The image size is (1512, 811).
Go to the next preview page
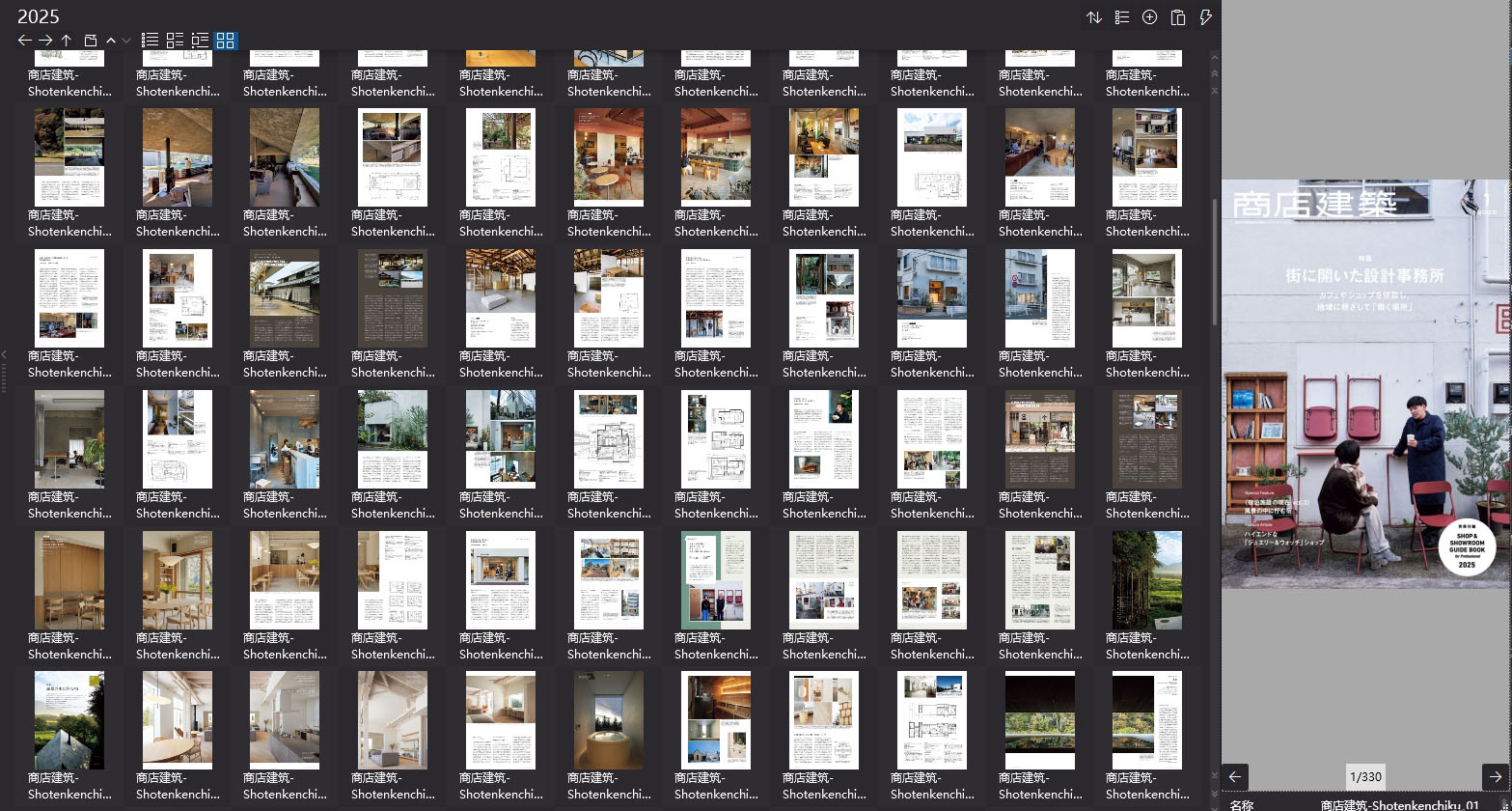[x=1495, y=776]
